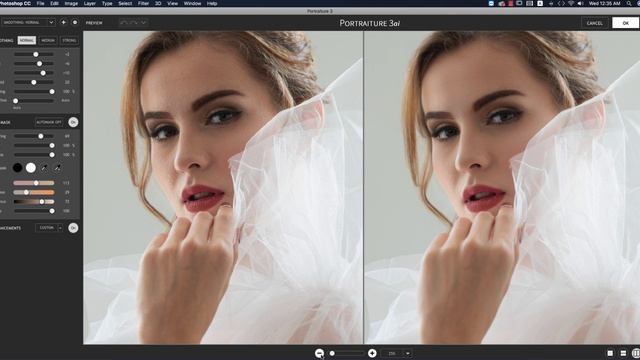The height and width of the screenshot is (360, 640).
Task: Select the Strong smoothing level
Action: [69, 40]
